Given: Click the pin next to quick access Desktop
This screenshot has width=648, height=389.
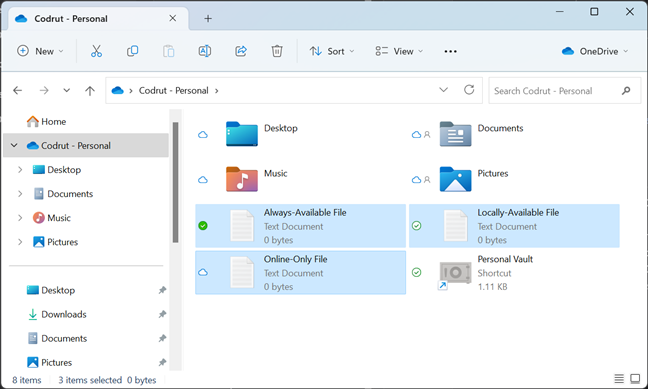Looking at the screenshot, I should tap(162, 290).
